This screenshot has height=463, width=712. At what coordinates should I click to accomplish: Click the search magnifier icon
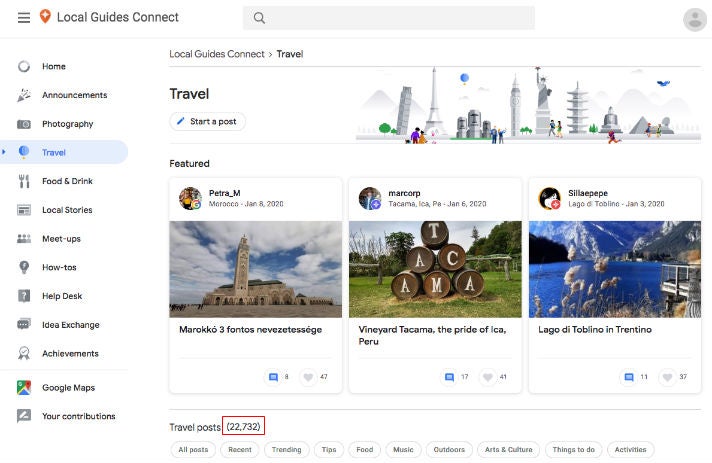coord(259,18)
